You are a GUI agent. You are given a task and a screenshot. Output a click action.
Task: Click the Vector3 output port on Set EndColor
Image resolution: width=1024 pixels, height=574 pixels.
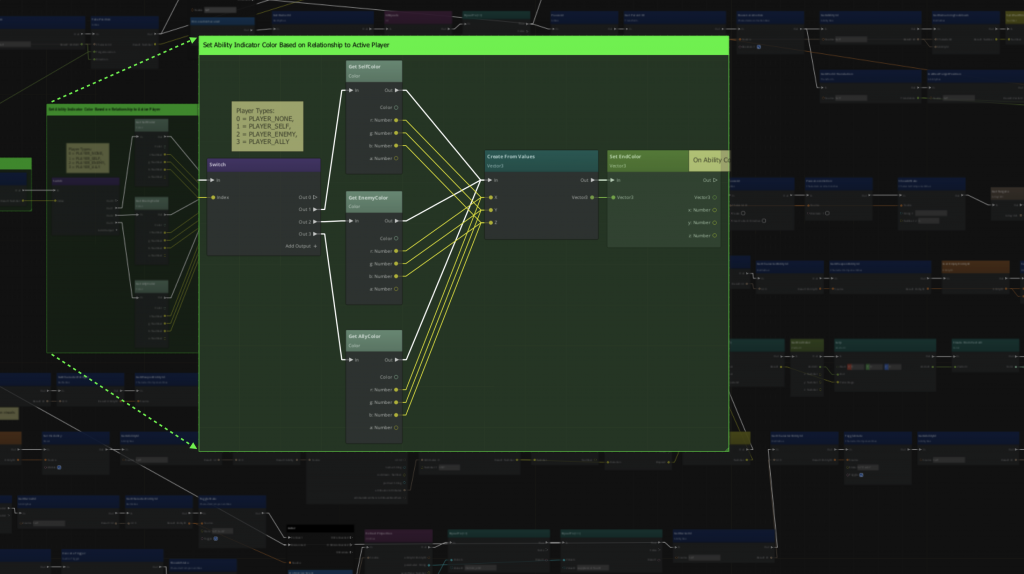click(714, 197)
